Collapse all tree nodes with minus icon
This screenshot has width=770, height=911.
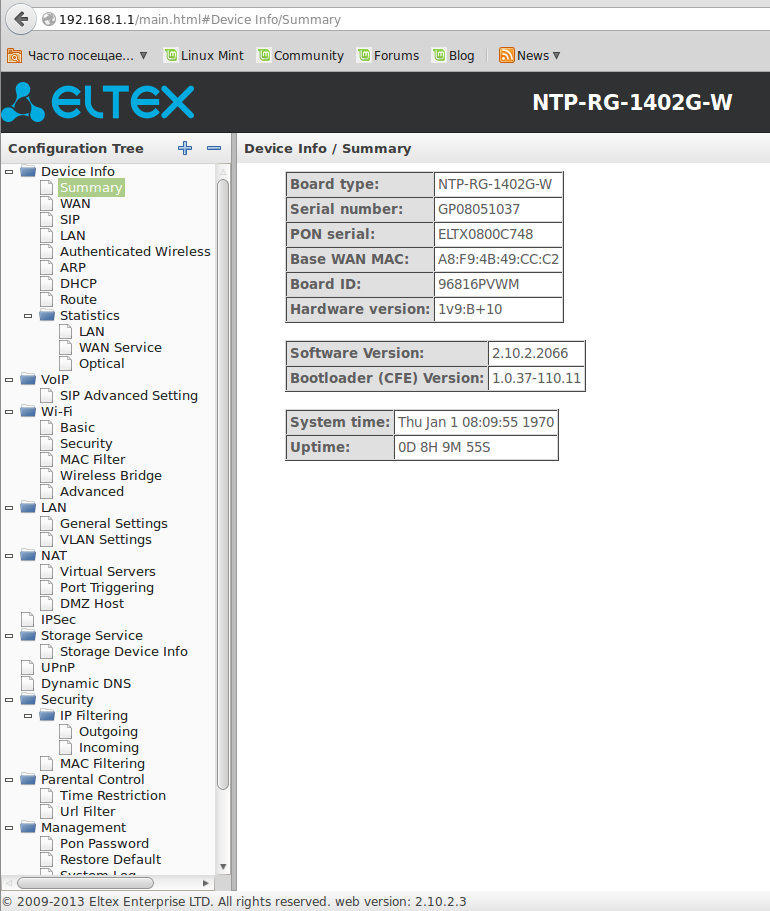click(214, 148)
